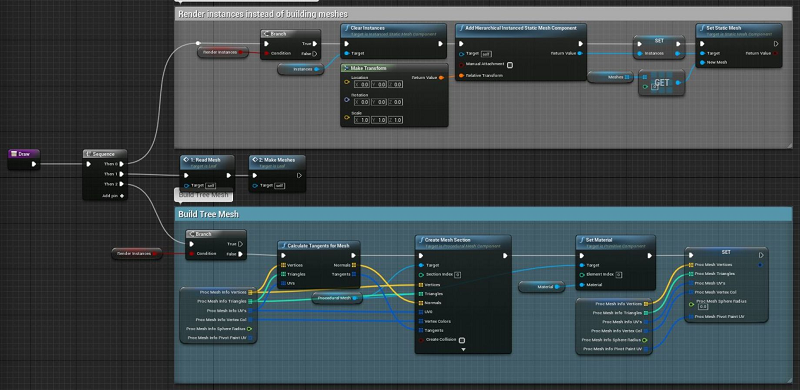Select the Make Transform node header
800x390 pixels.
click(x=394, y=68)
